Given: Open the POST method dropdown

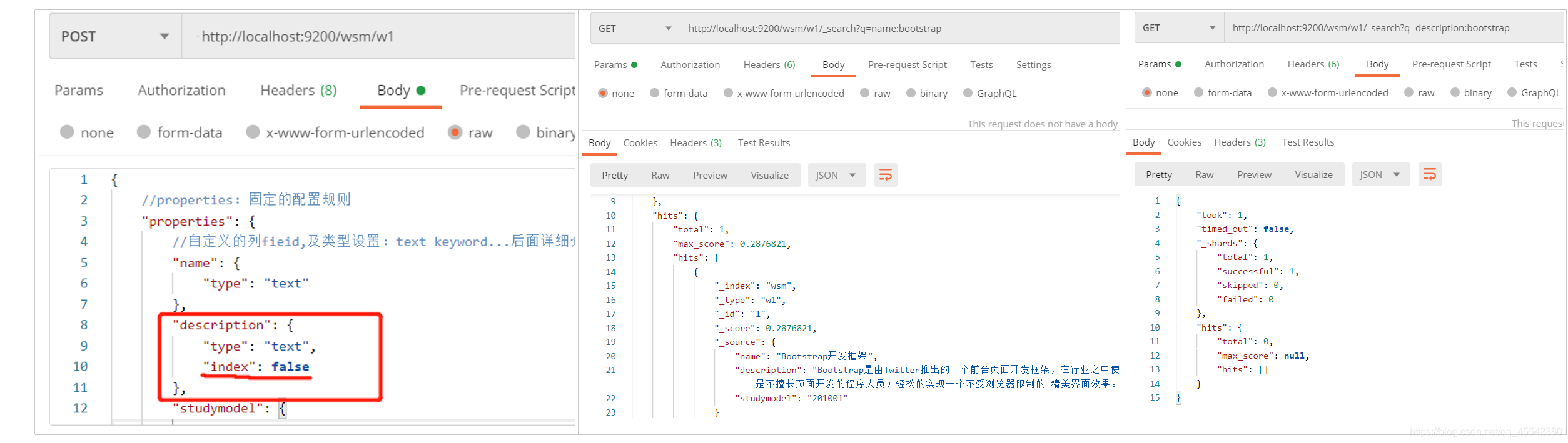Looking at the screenshot, I should [115, 37].
